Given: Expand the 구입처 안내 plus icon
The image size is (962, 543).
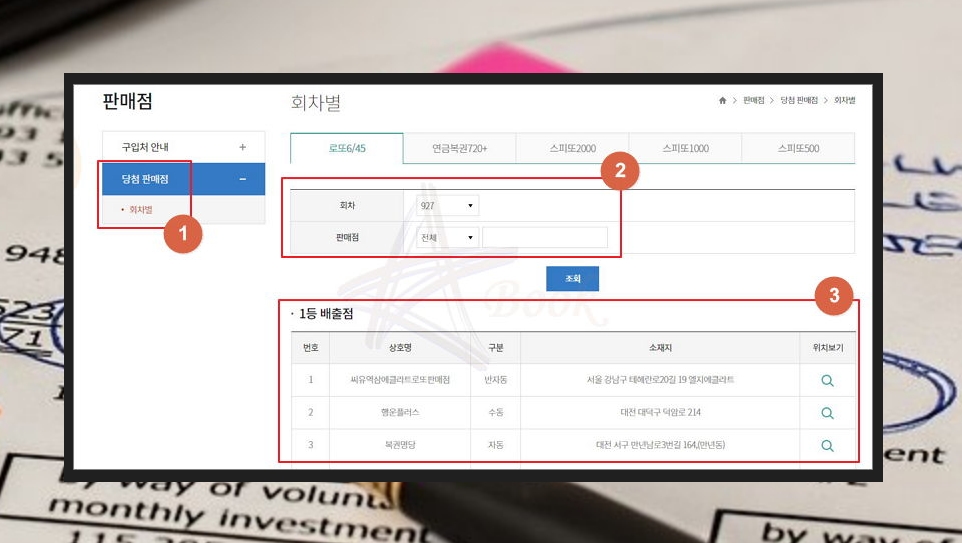Looking at the screenshot, I should pos(242,147).
